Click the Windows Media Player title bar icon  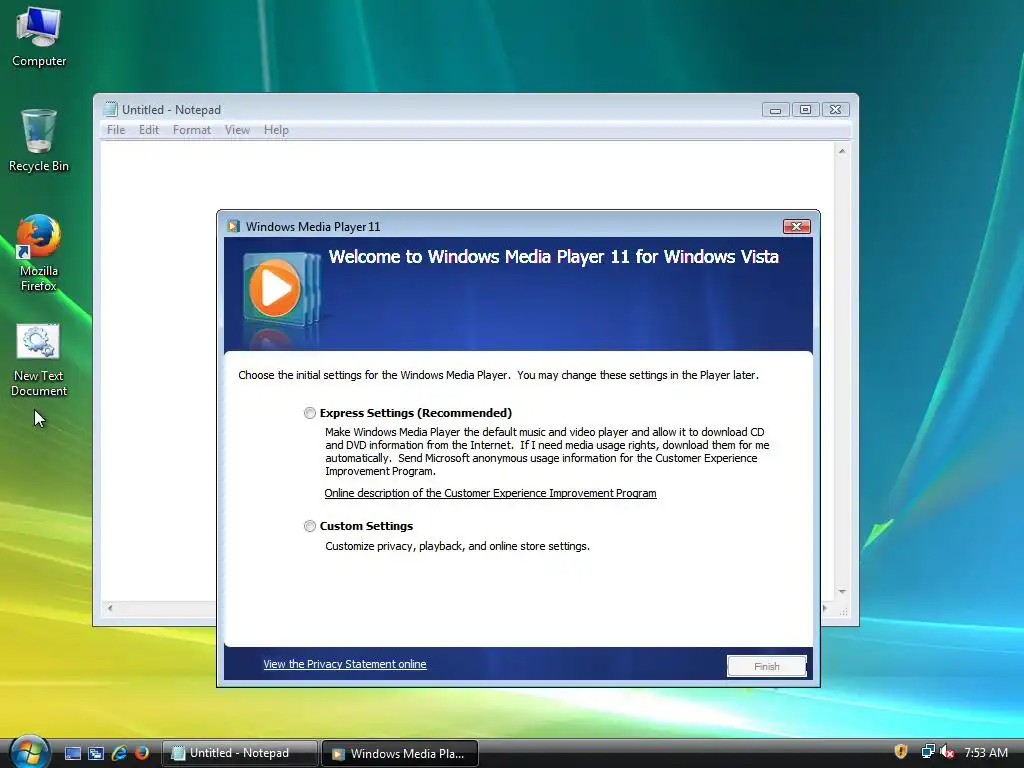pyautogui.click(x=233, y=227)
